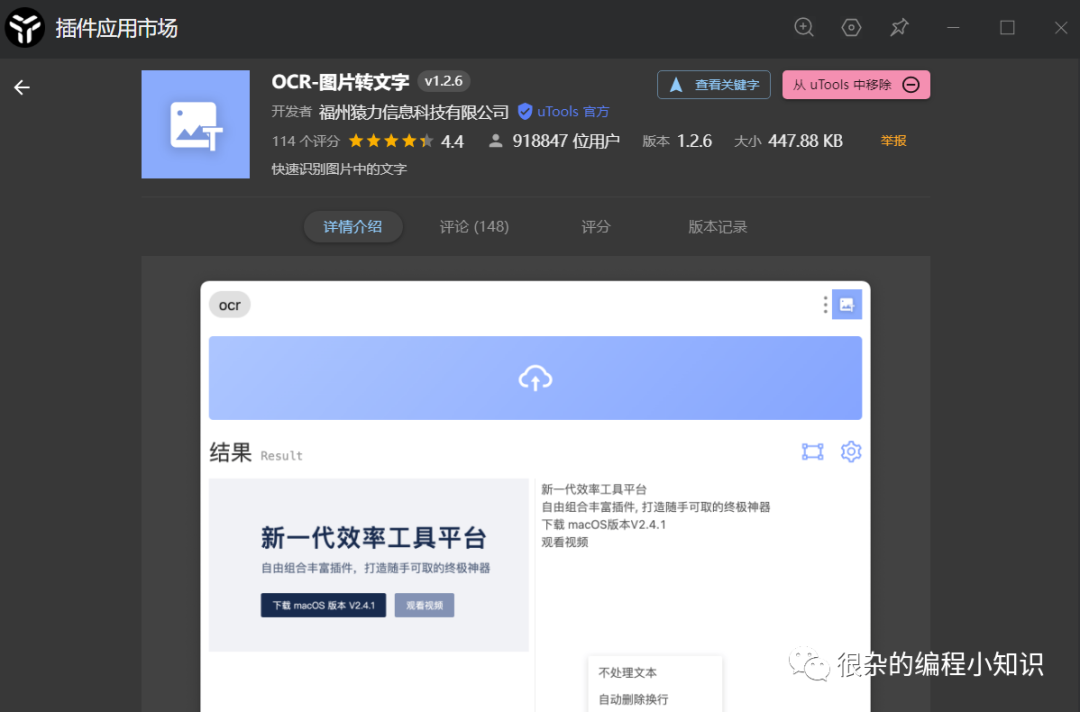Click 918847 位用户 user count
This screenshot has width=1080, height=712.
click(x=554, y=141)
